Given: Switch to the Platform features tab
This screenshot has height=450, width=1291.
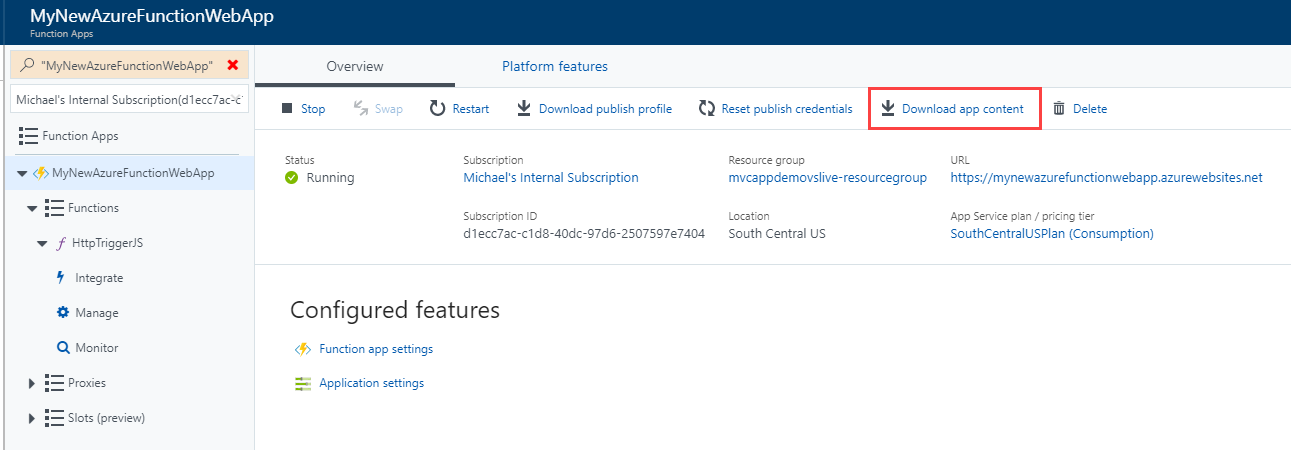Looking at the screenshot, I should [554, 67].
